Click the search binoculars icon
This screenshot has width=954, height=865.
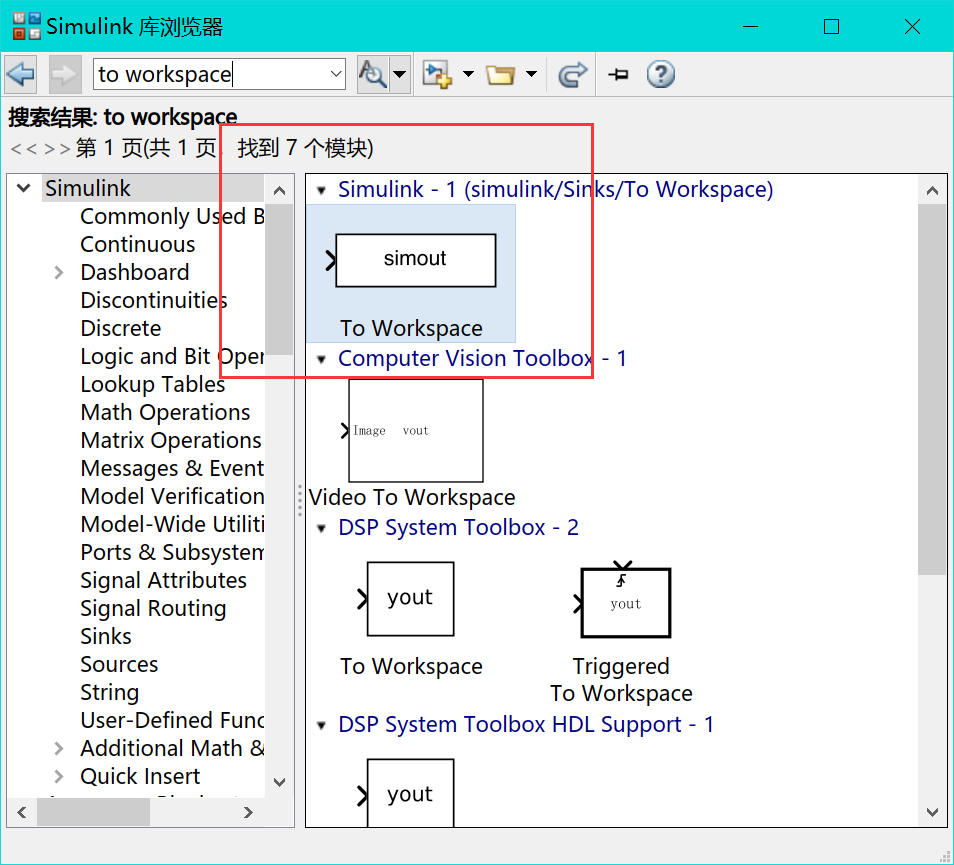coord(372,74)
